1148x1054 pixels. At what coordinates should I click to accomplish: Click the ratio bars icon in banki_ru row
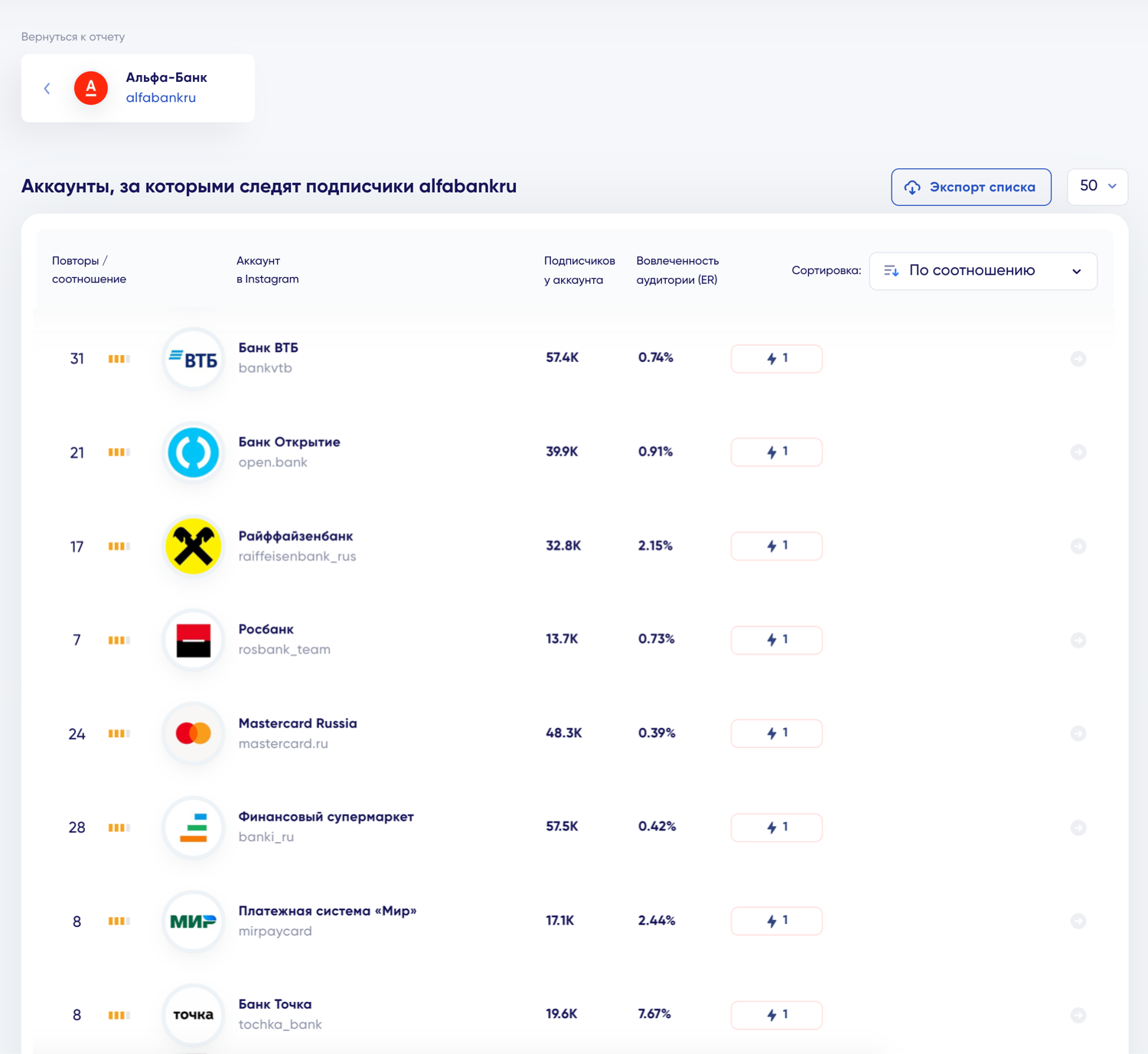click(x=119, y=827)
